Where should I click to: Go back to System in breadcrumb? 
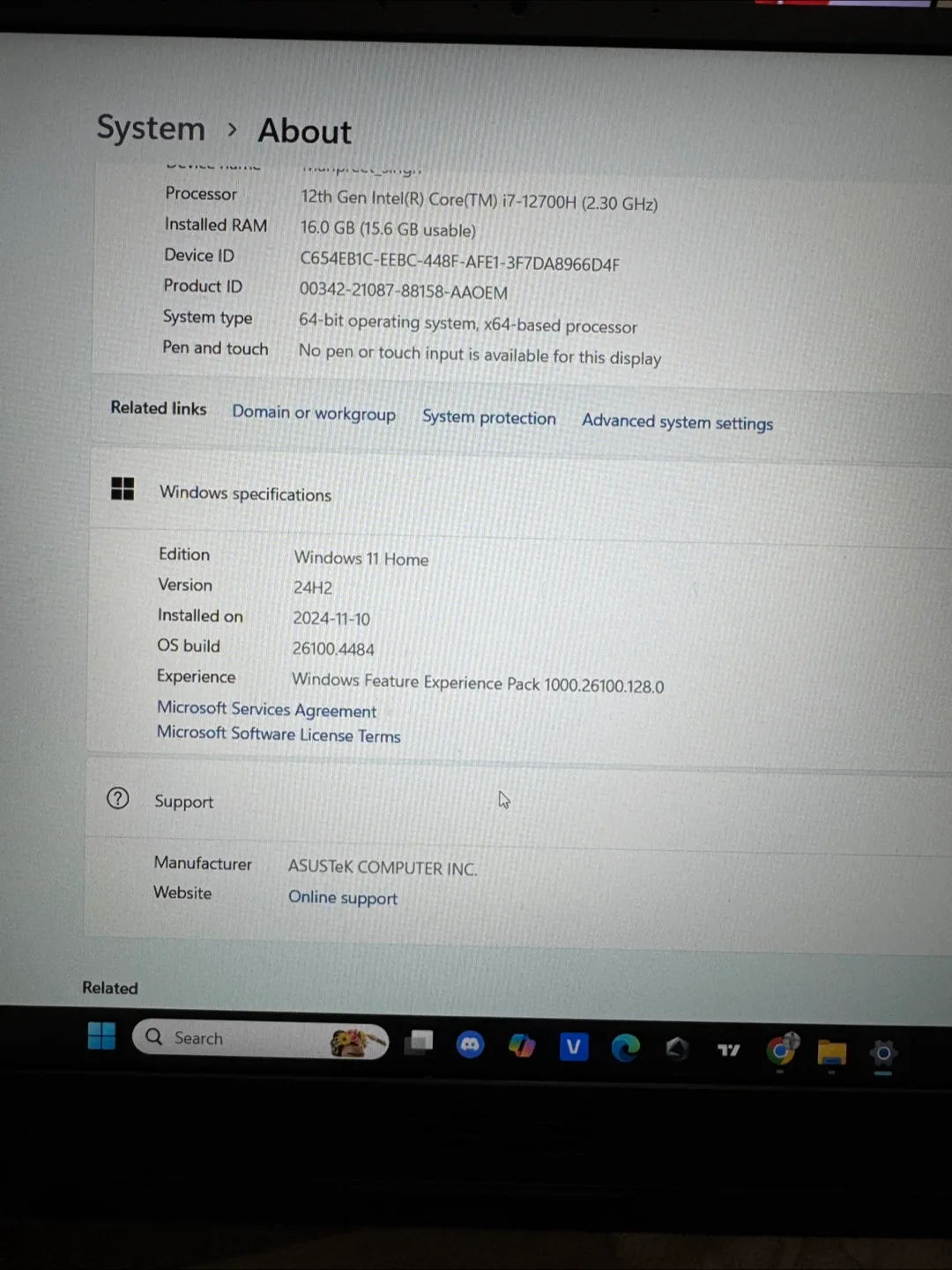pos(151,128)
